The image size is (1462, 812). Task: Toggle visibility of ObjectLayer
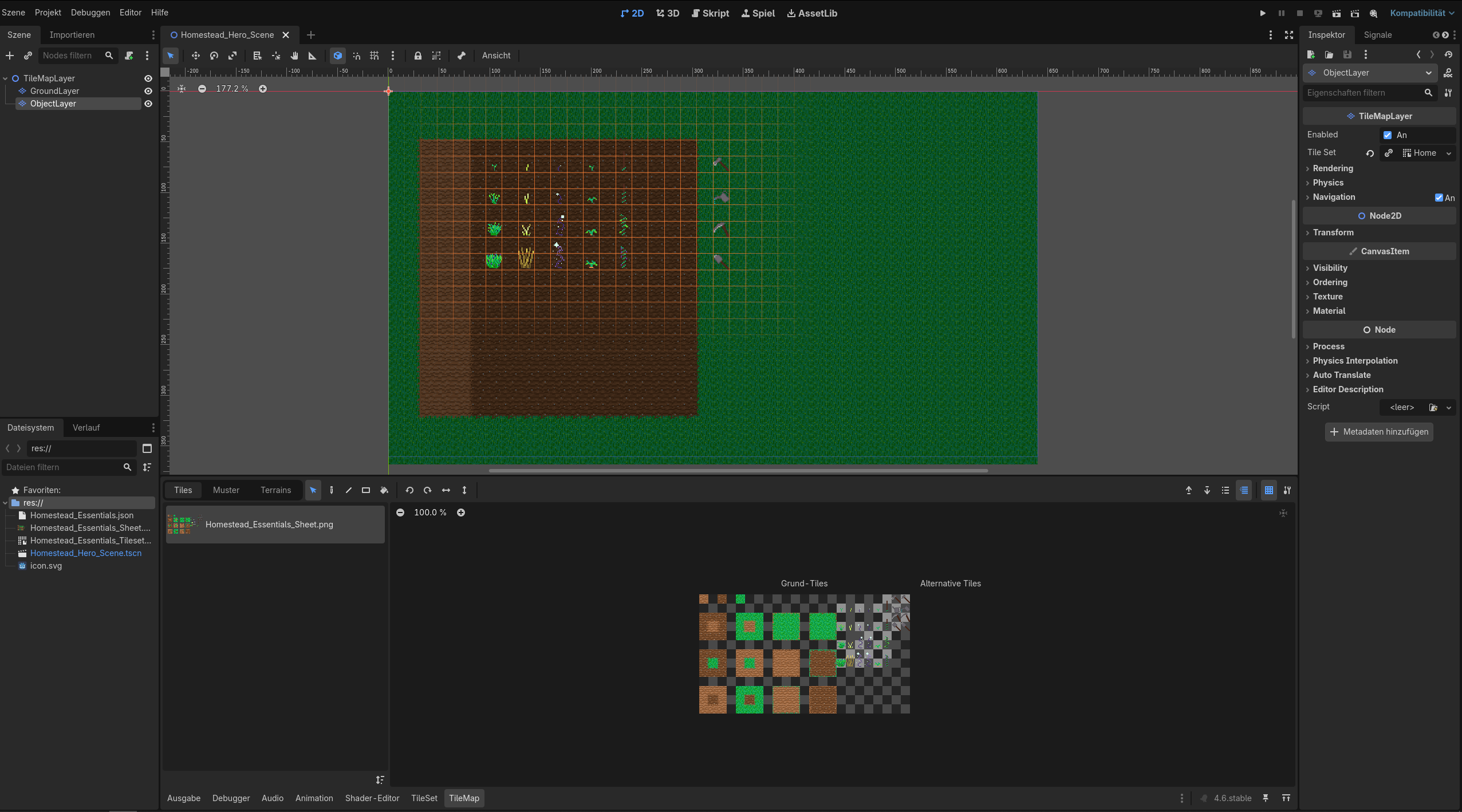[x=148, y=104]
